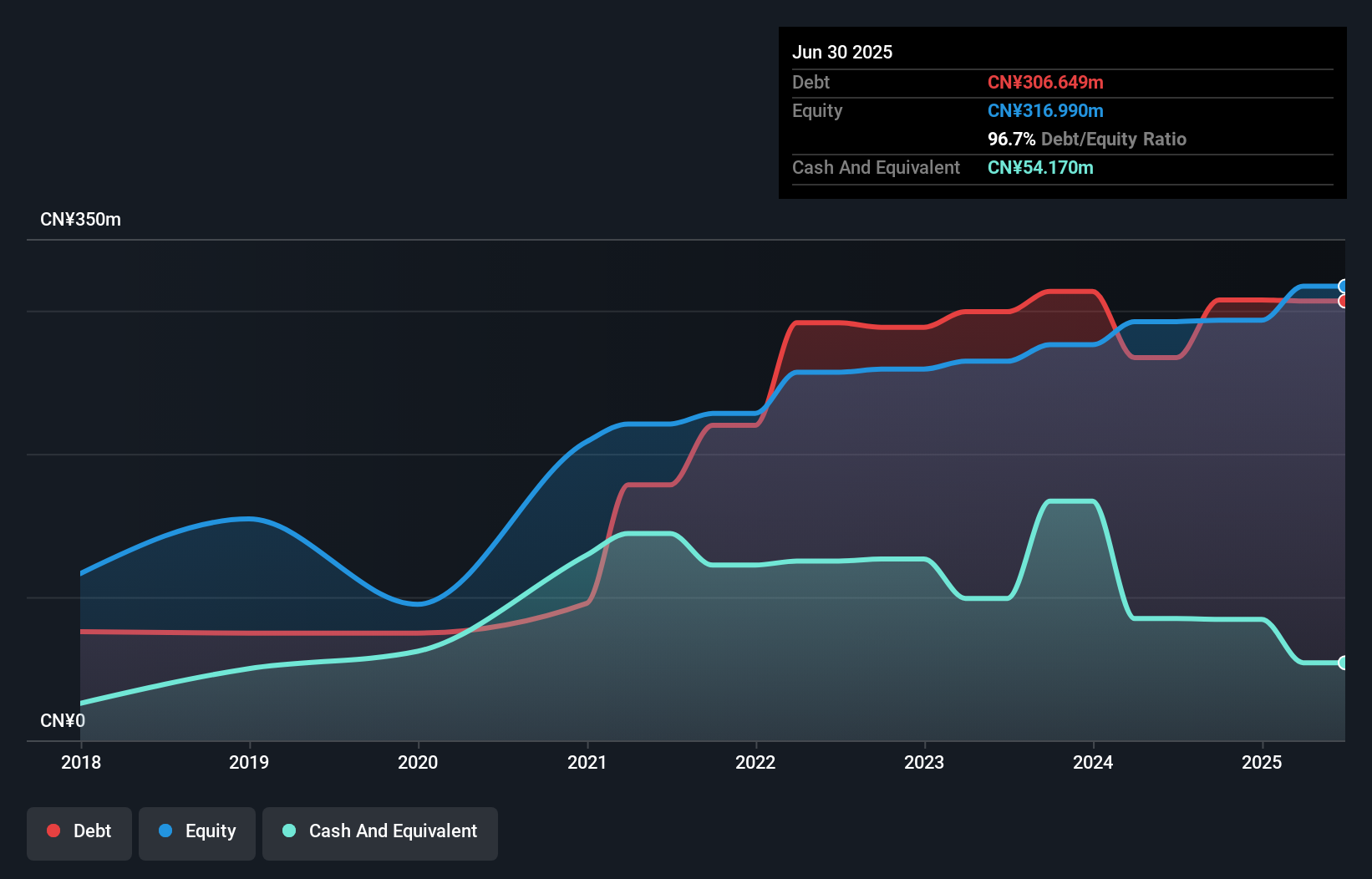
Task: Click the CN¥54.170m cash value
Action: (x=1040, y=167)
